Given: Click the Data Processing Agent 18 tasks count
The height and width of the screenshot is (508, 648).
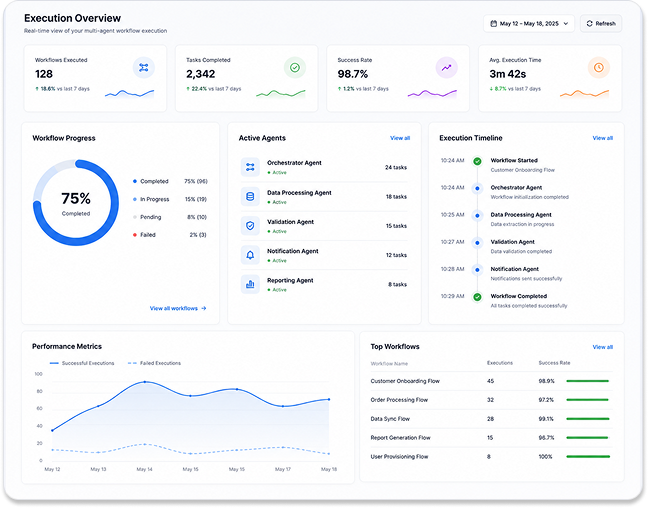Looking at the screenshot, I should (396, 197).
